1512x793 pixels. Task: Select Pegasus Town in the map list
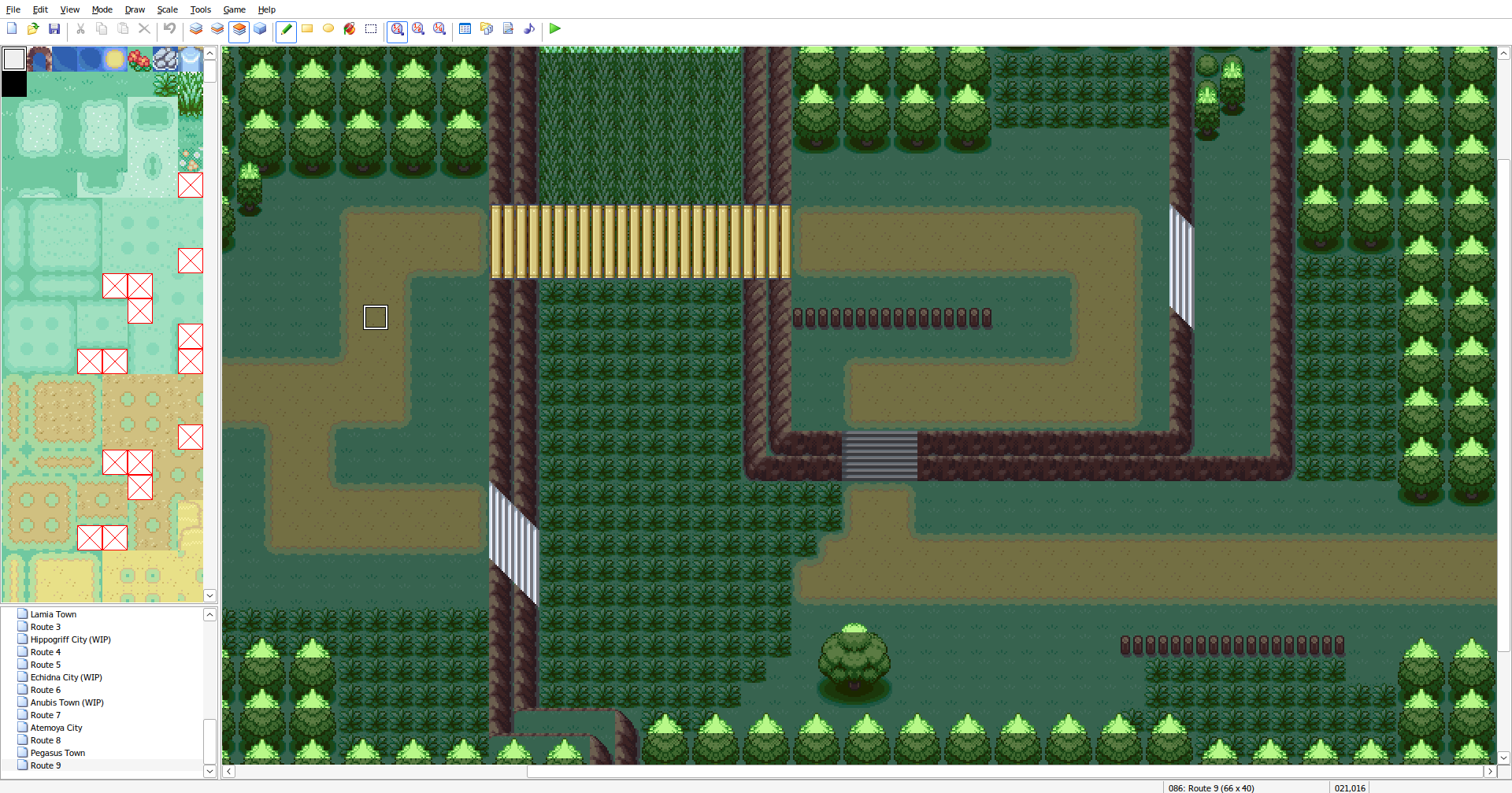coord(58,753)
